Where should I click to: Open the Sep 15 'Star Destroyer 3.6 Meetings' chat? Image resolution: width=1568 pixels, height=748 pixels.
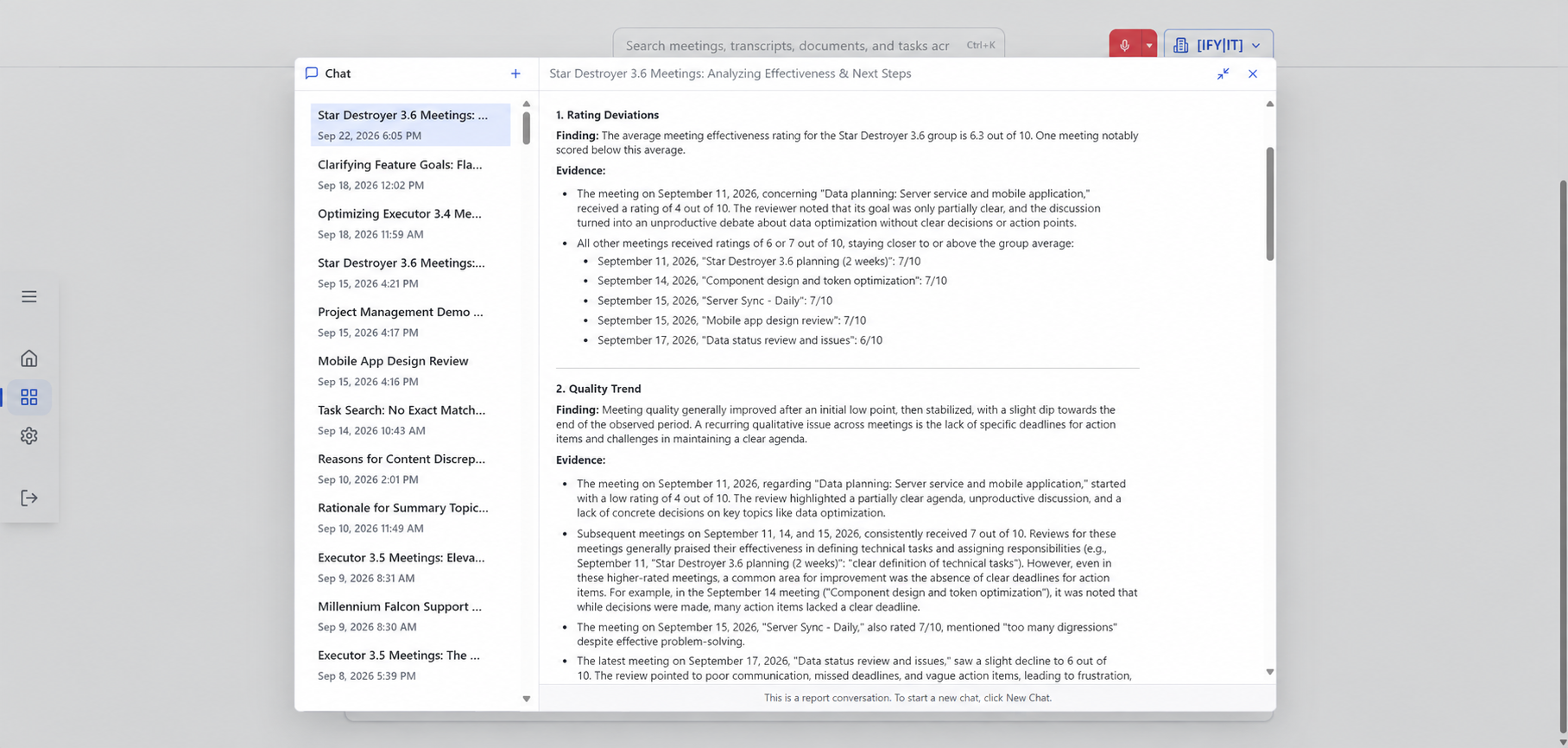pyautogui.click(x=410, y=272)
